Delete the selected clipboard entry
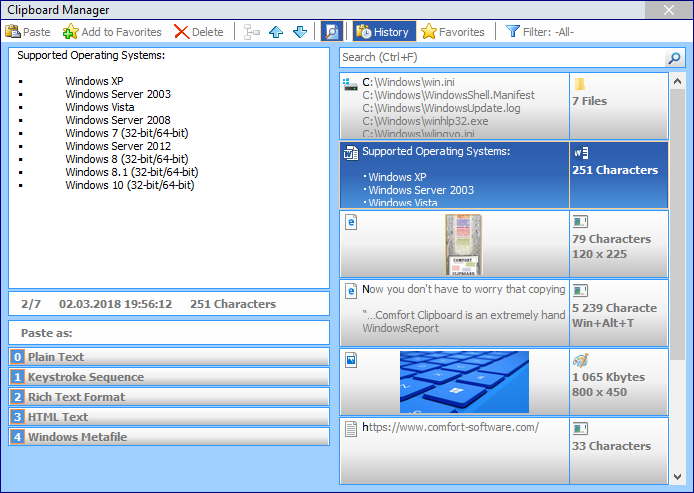 (x=199, y=32)
